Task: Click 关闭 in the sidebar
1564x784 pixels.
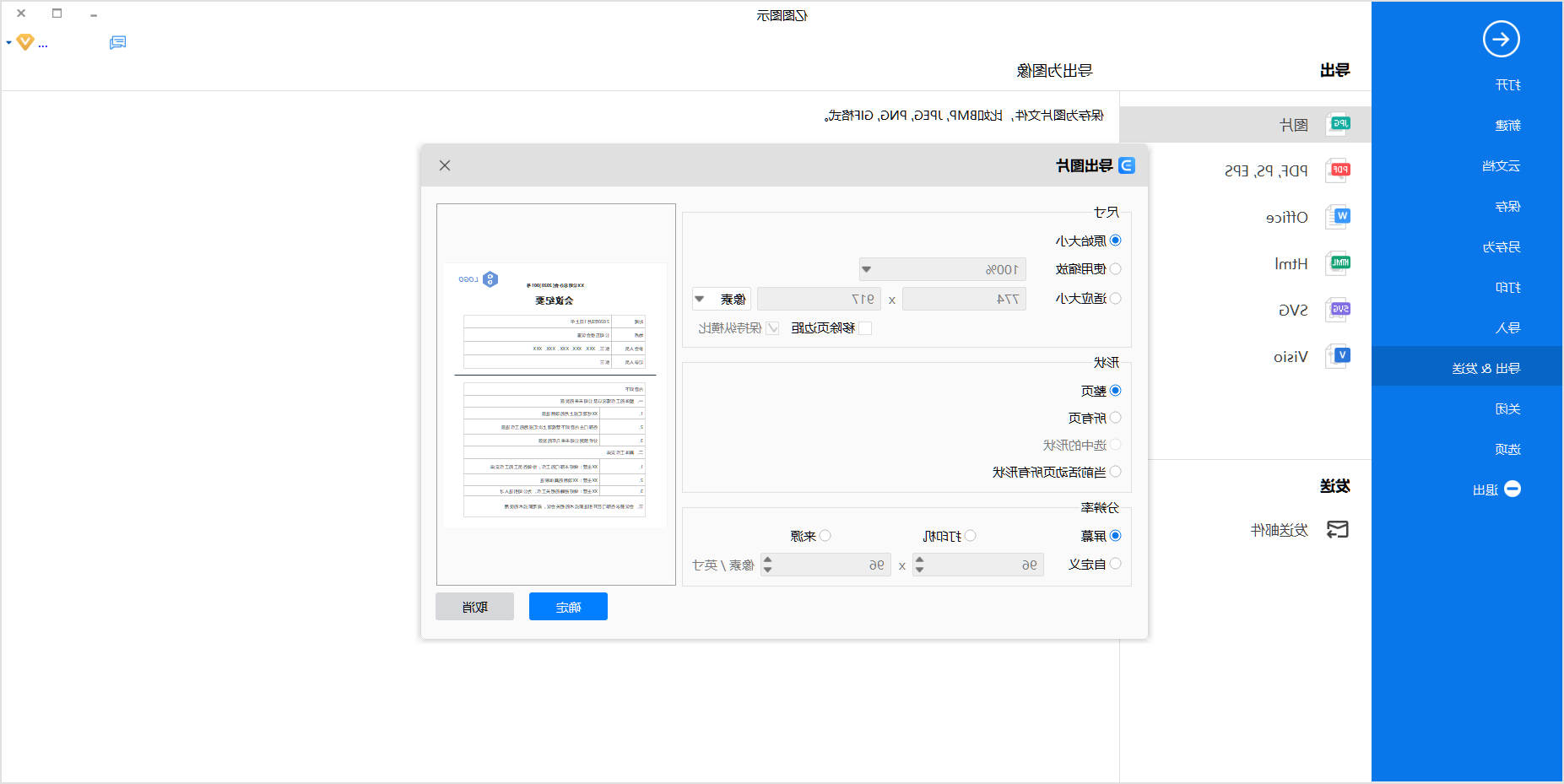Action: click(x=1507, y=408)
